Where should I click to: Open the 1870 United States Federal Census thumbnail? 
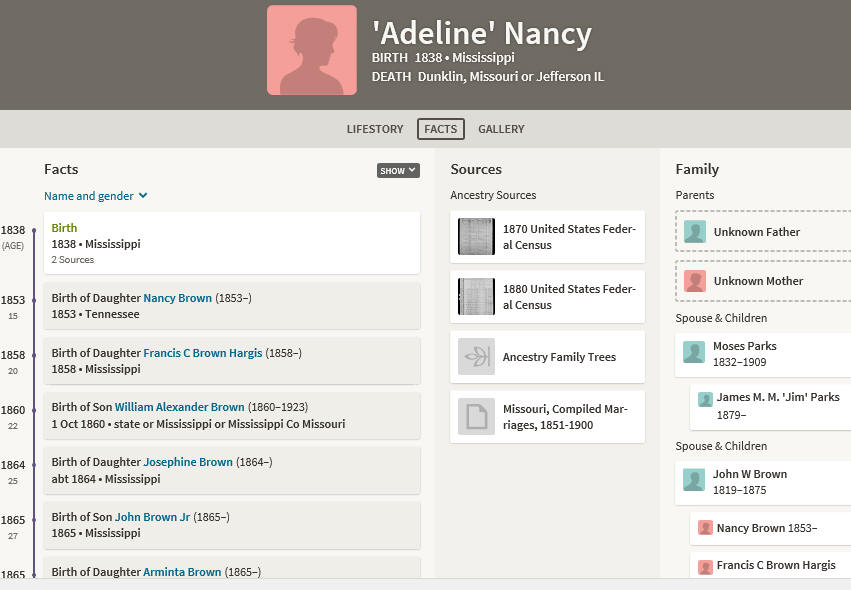476,237
